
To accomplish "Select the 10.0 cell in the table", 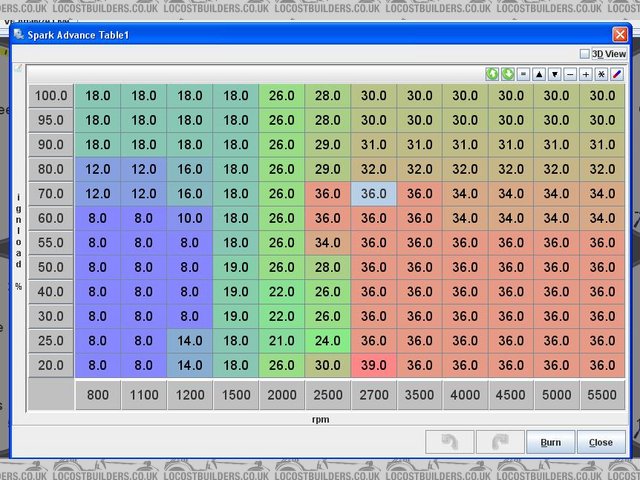I will pos(190,218).
